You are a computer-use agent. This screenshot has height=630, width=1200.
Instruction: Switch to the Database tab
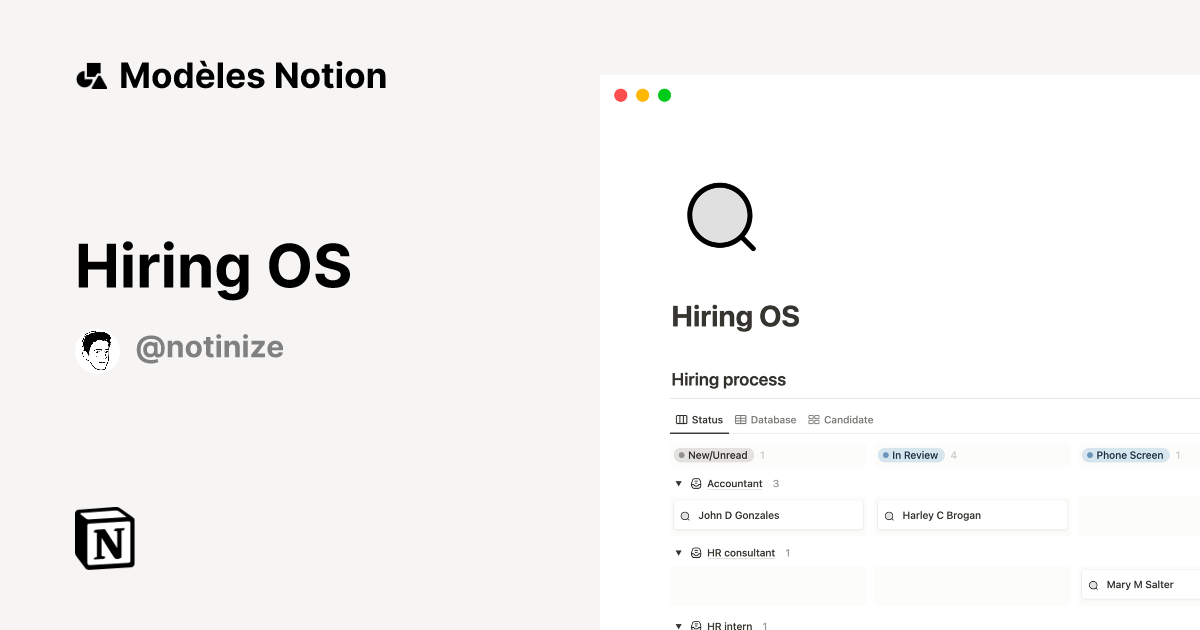point(772,419)
